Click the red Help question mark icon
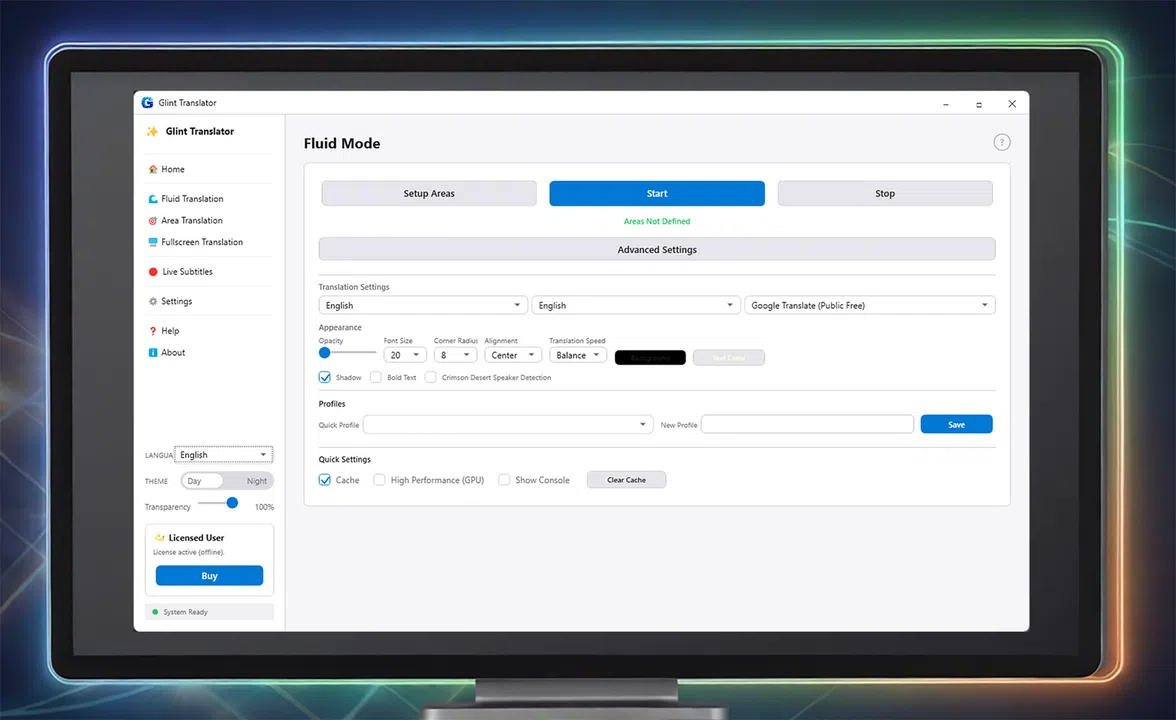The image size is (1176, 720). tap(153, 331)
